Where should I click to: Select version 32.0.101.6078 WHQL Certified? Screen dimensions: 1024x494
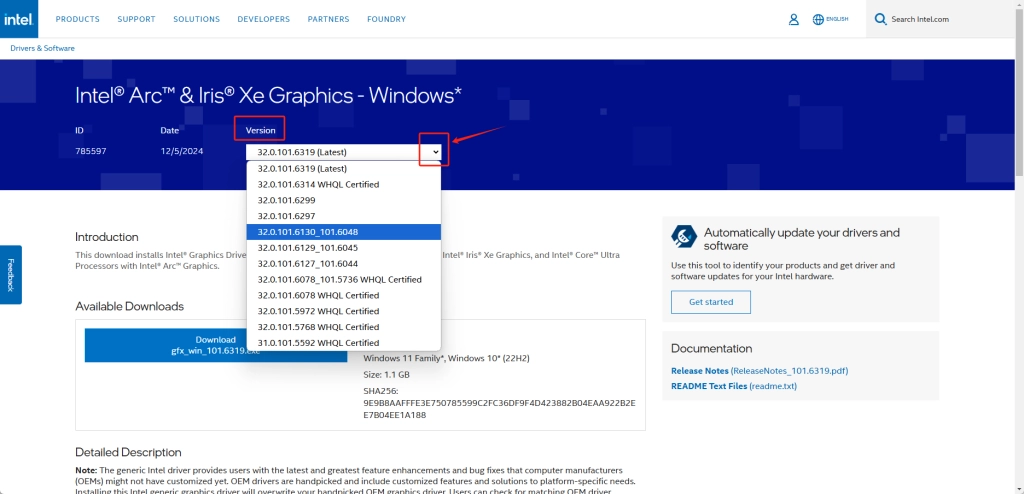344,295
